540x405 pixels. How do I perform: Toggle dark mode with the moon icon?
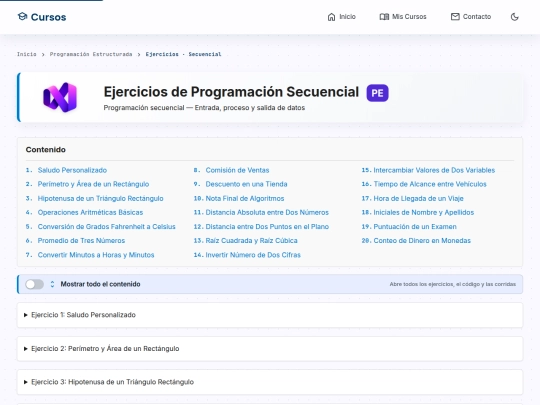click(515, 17)
